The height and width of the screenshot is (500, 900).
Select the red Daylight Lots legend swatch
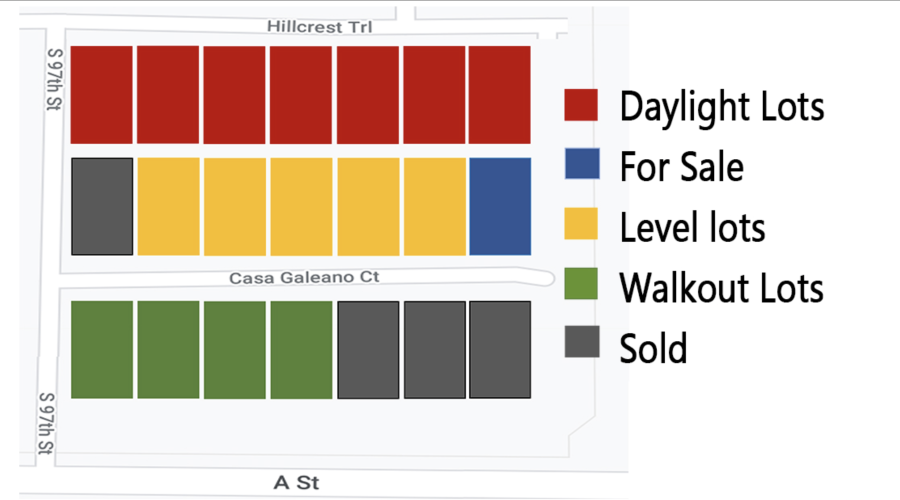581,105
